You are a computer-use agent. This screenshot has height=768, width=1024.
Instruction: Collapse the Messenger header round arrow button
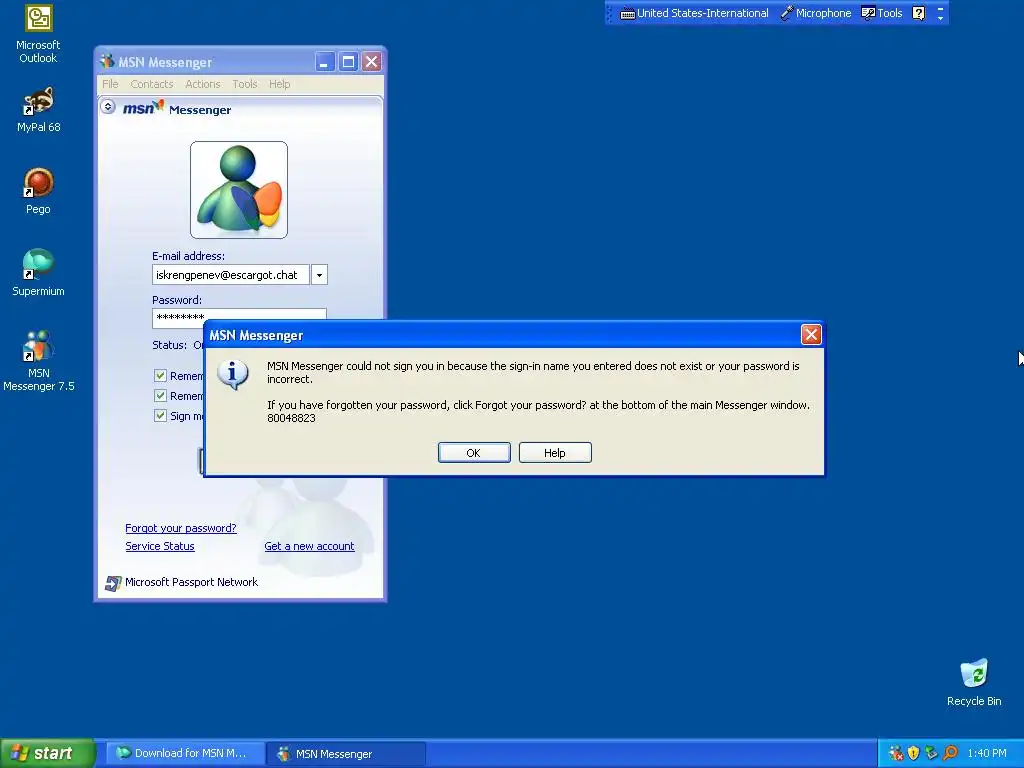pyautogui.click(x=108, y=106)
